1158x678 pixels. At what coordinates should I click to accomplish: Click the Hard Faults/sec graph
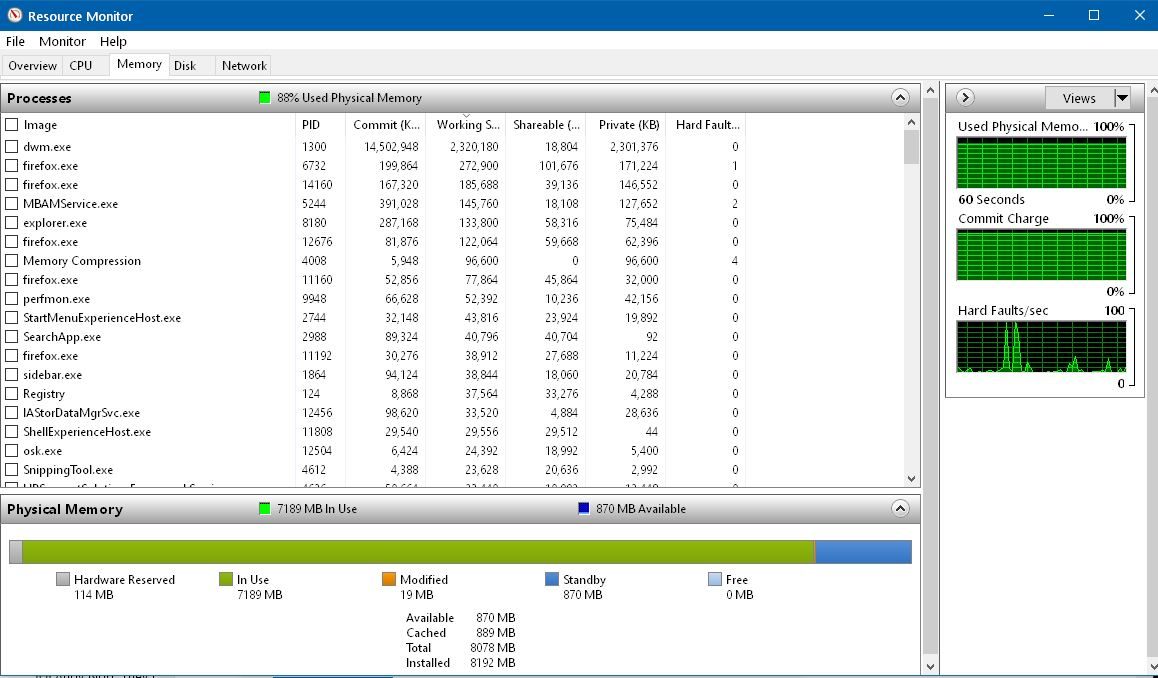click(x=1041, y=346)
